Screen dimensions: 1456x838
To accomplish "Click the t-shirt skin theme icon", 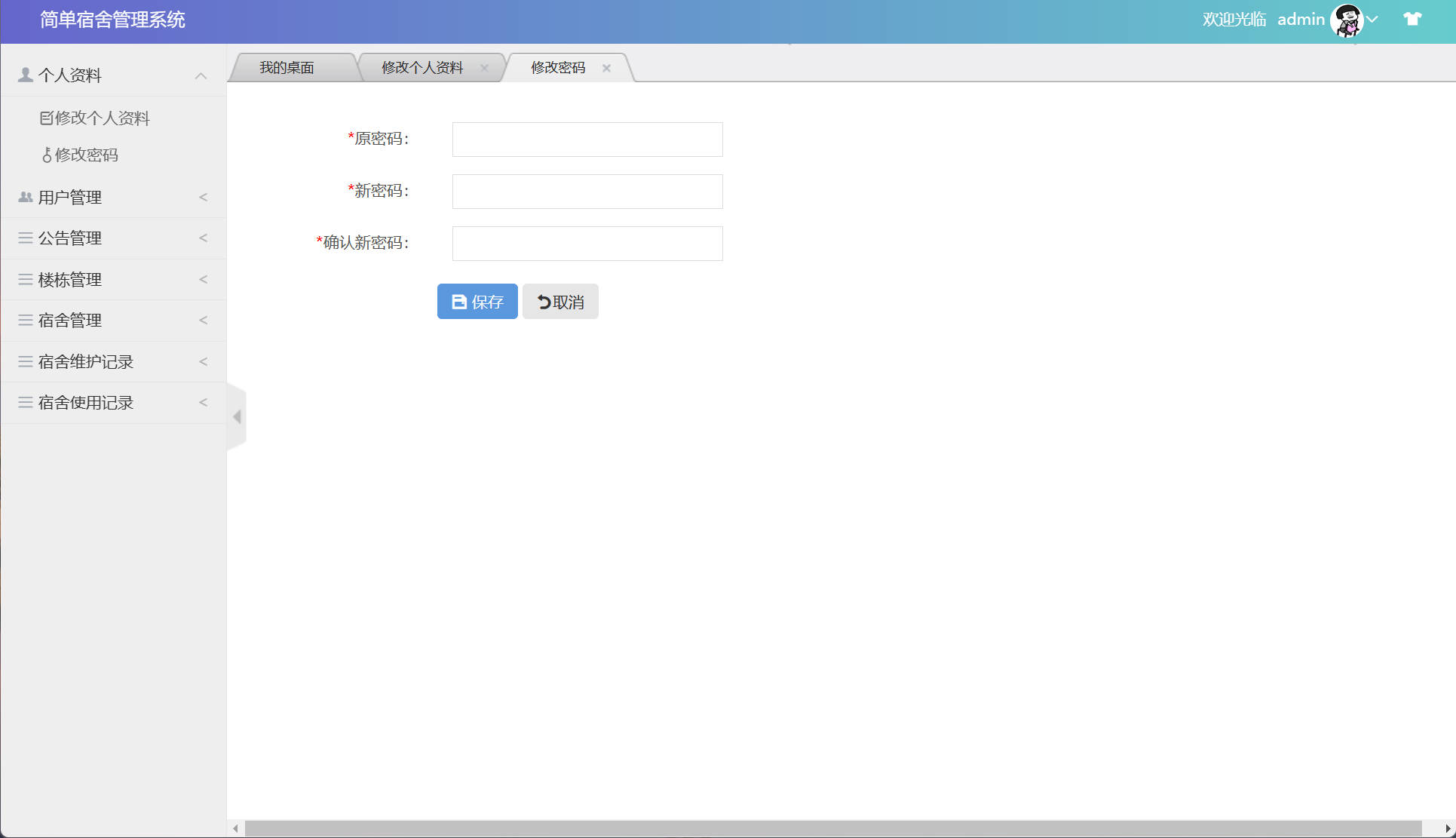I will click(x=1412, y=19).
